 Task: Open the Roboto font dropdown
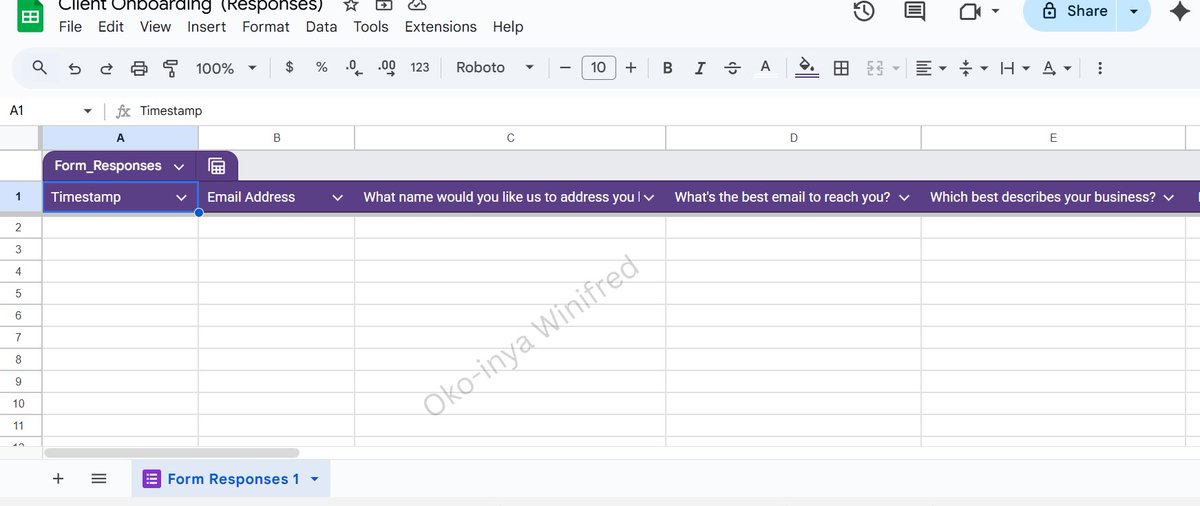[x=495, y=68]
